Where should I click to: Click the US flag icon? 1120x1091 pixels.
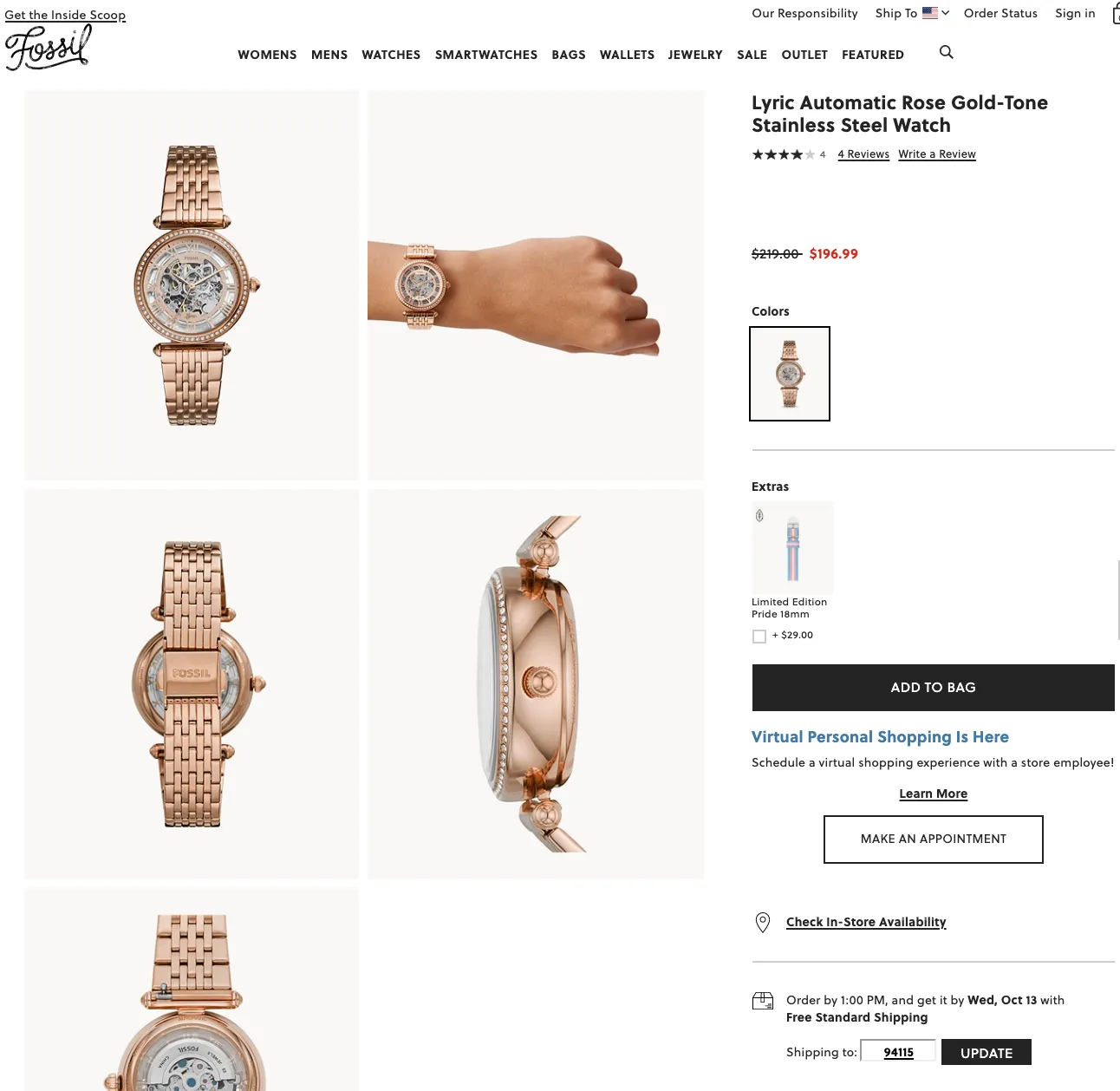tap(930, 13)
